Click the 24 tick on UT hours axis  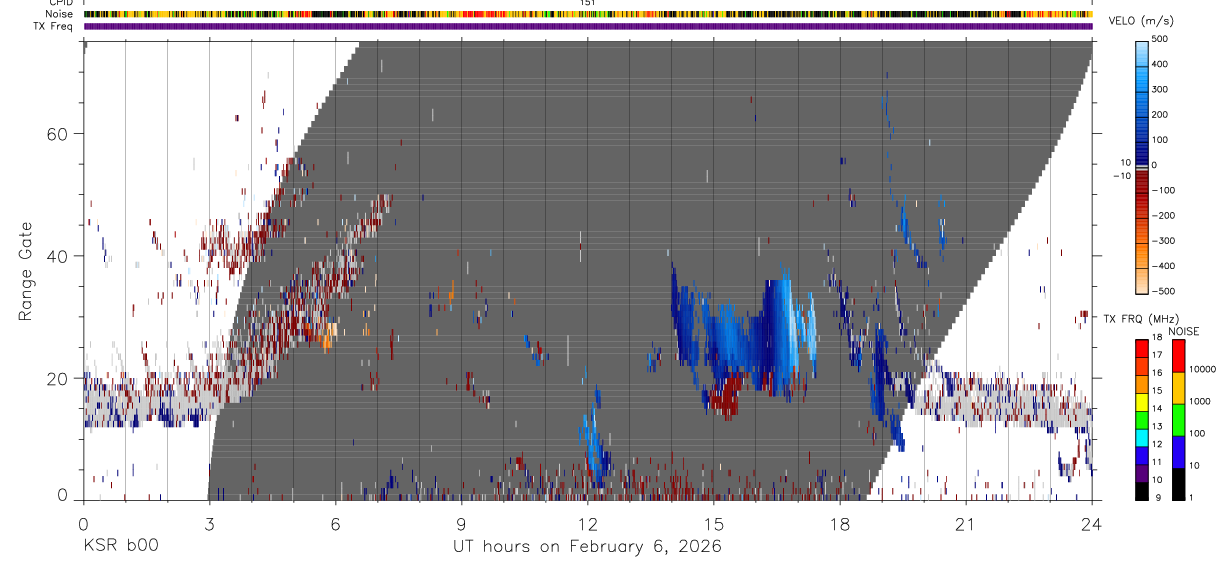tap(1091, 523)
